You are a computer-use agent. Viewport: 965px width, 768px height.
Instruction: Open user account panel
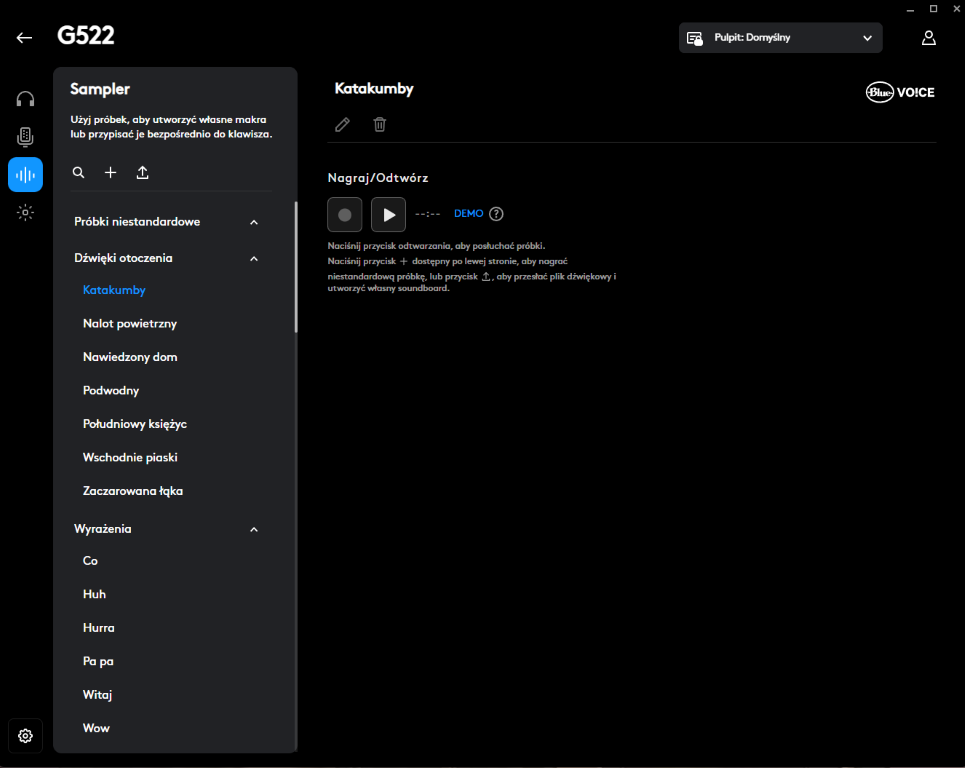928,37
